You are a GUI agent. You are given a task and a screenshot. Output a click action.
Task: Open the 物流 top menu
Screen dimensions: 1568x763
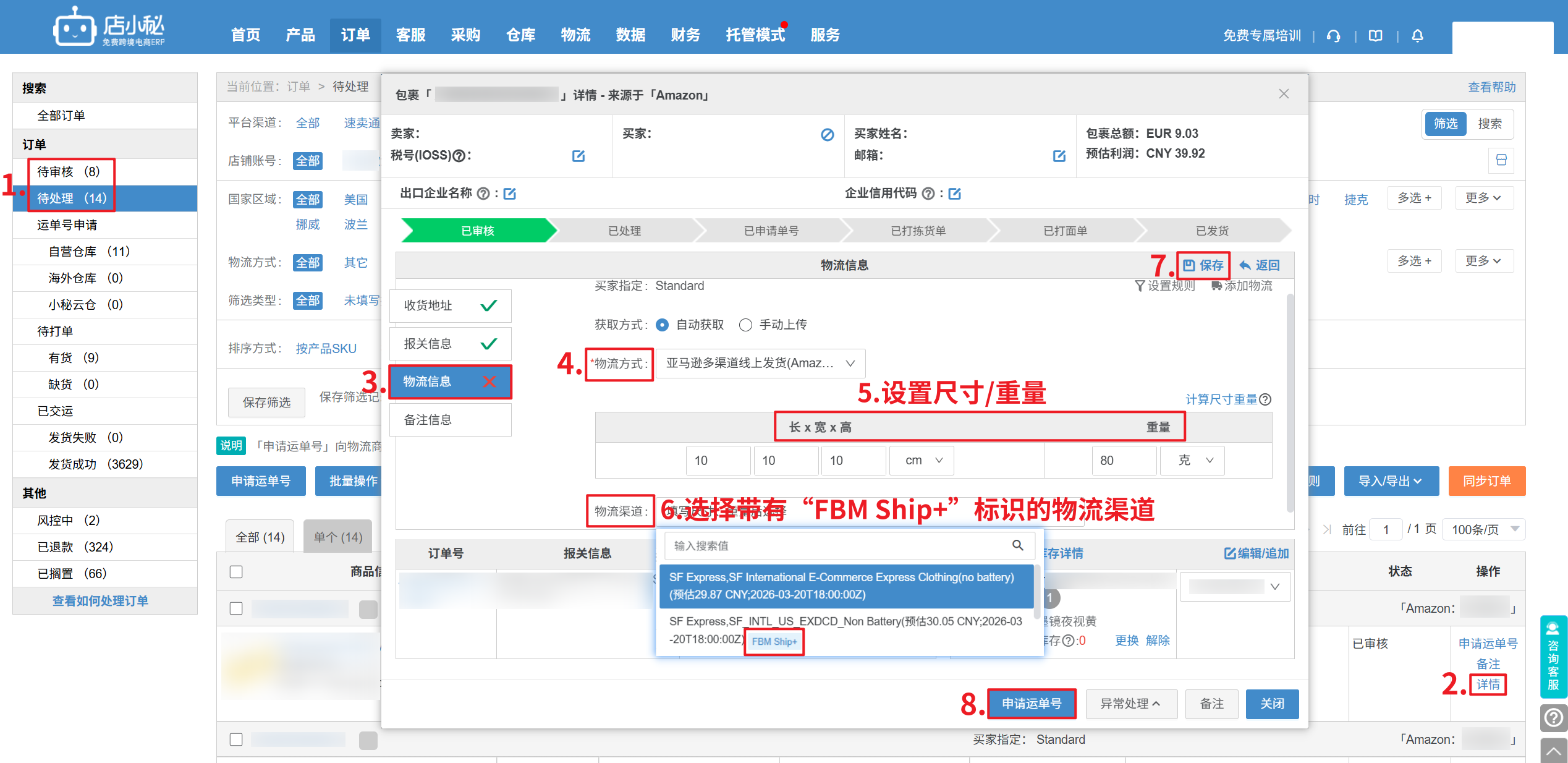point(575,35)
